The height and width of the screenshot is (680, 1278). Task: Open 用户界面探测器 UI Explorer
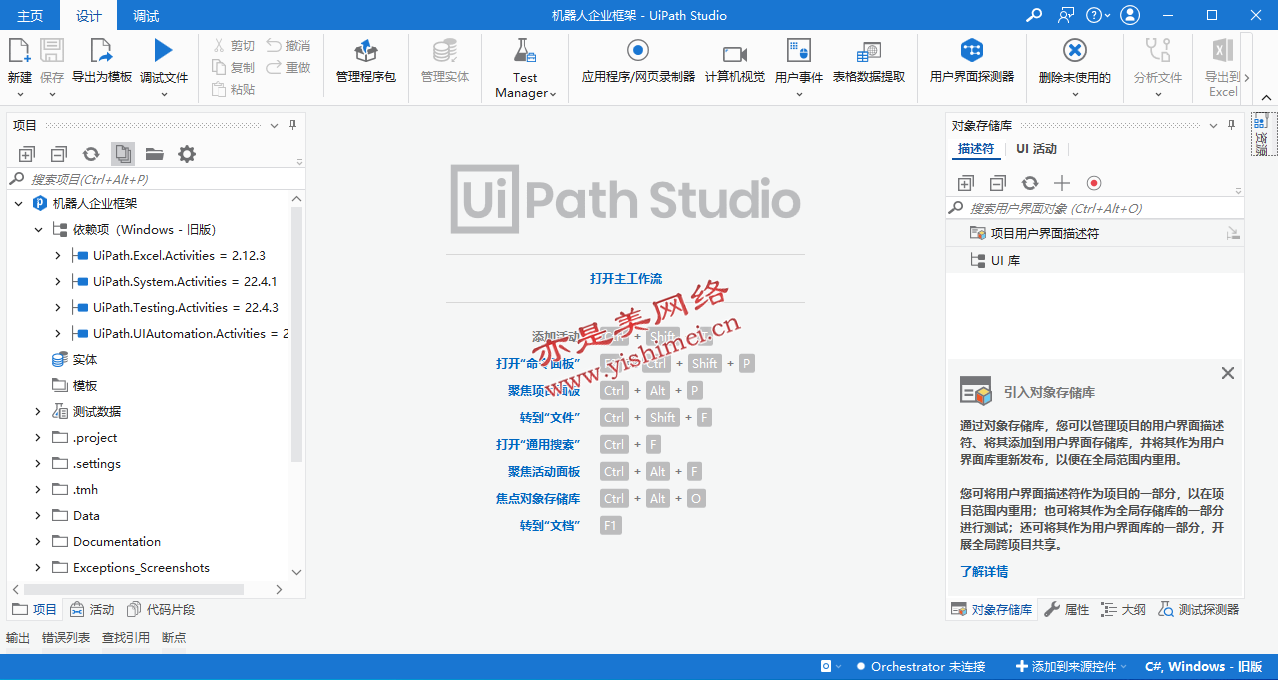(972, 50)
